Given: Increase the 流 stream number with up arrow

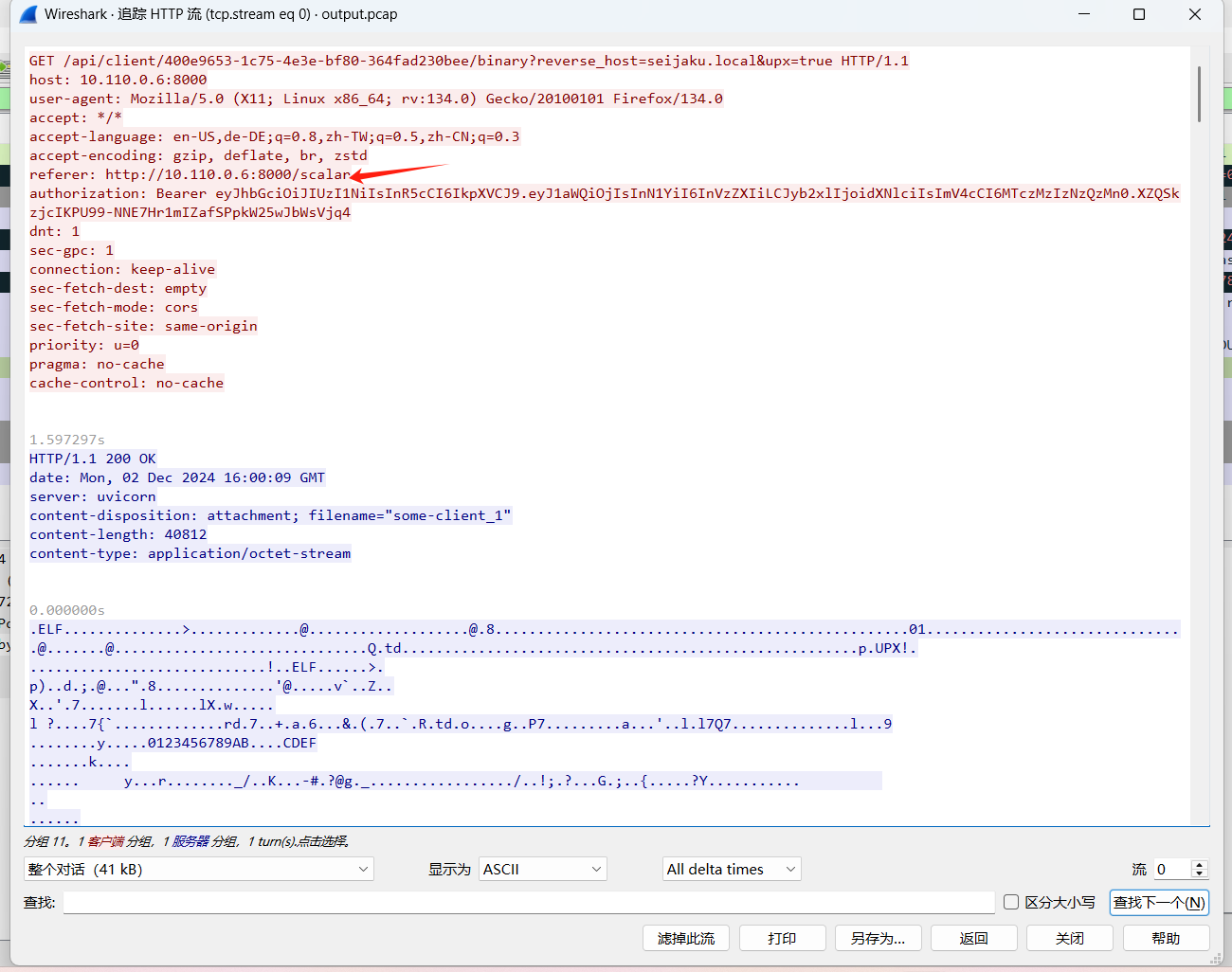Looking at the screenshot, I should pyautogui.click(x=1200, y=864).
